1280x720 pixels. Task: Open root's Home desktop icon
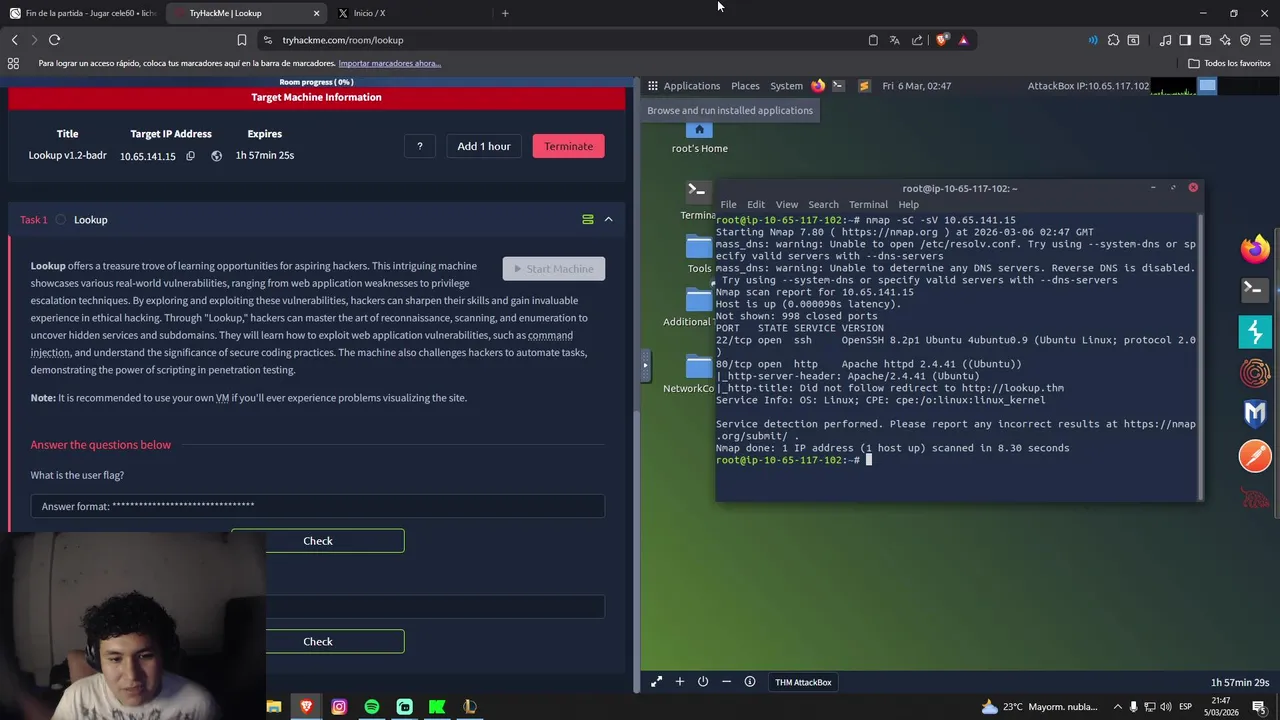click(699, 137)
